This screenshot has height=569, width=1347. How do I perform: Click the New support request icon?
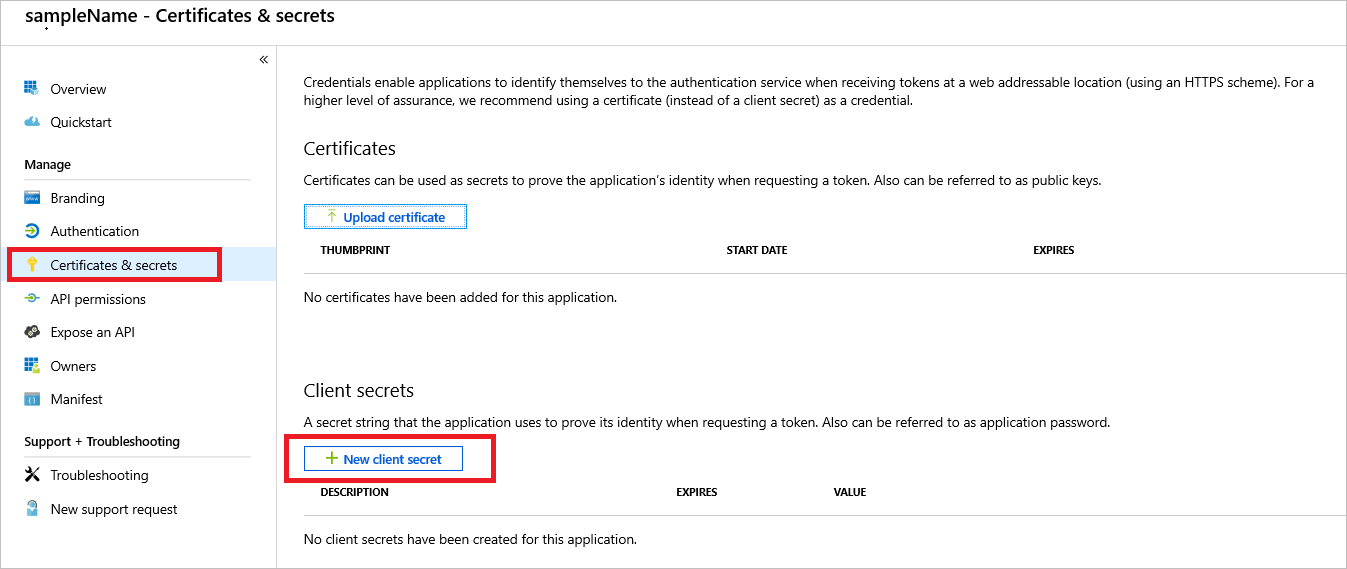pos(31,509)
